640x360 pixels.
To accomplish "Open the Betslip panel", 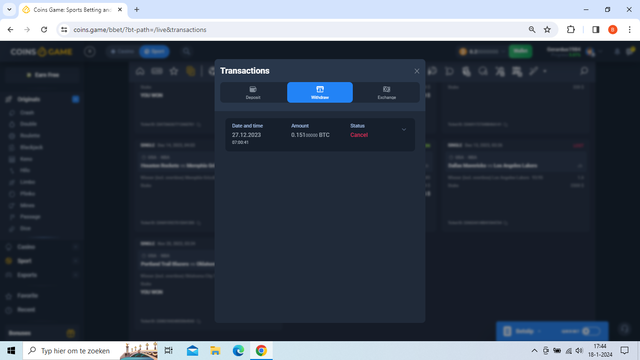I will click(524, 331).
